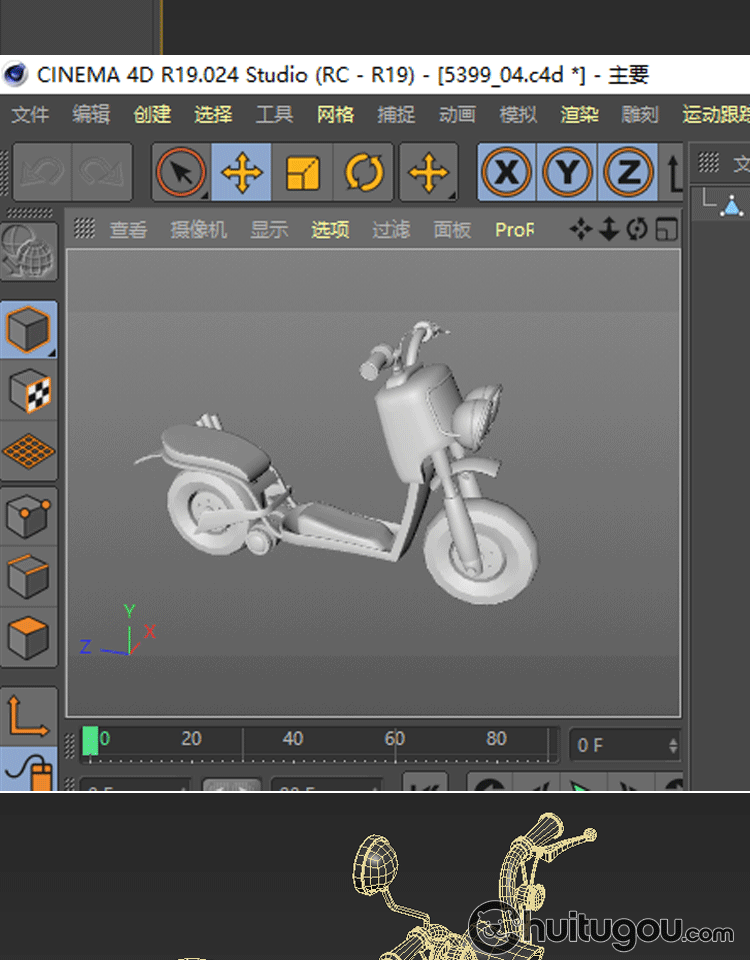The image size is (750, 960).
Task: Open the 文件 file menu
Action: pyautogui.click(x=30, y=115)
